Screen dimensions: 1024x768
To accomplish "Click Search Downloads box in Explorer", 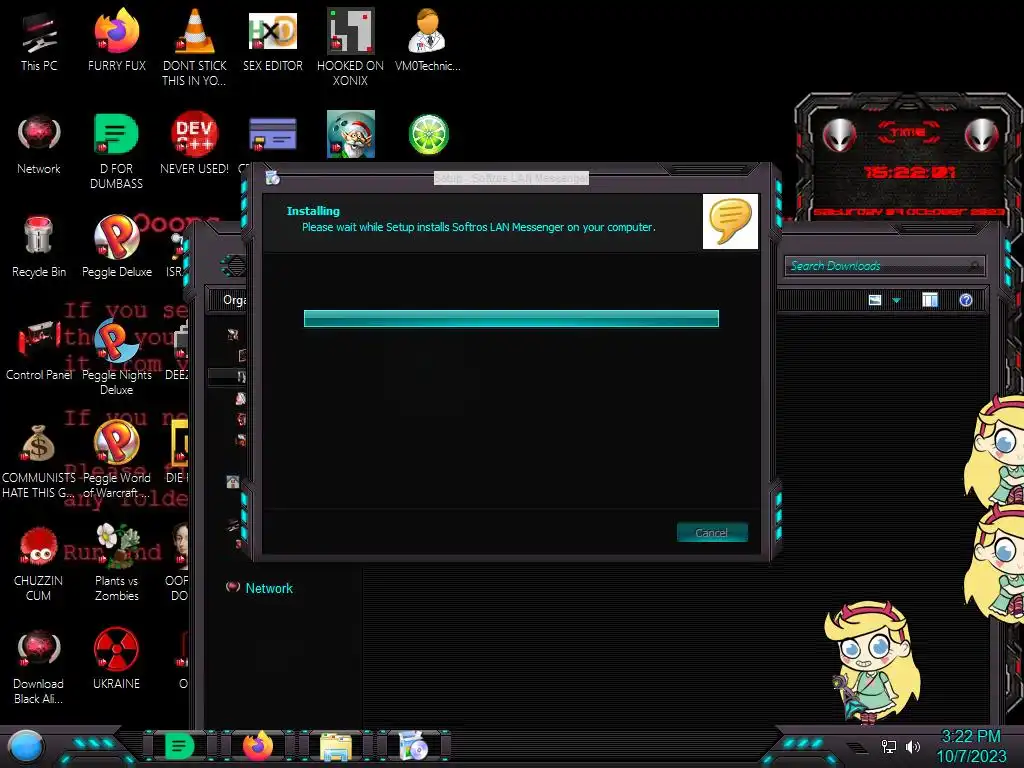I will pos(884,266).
